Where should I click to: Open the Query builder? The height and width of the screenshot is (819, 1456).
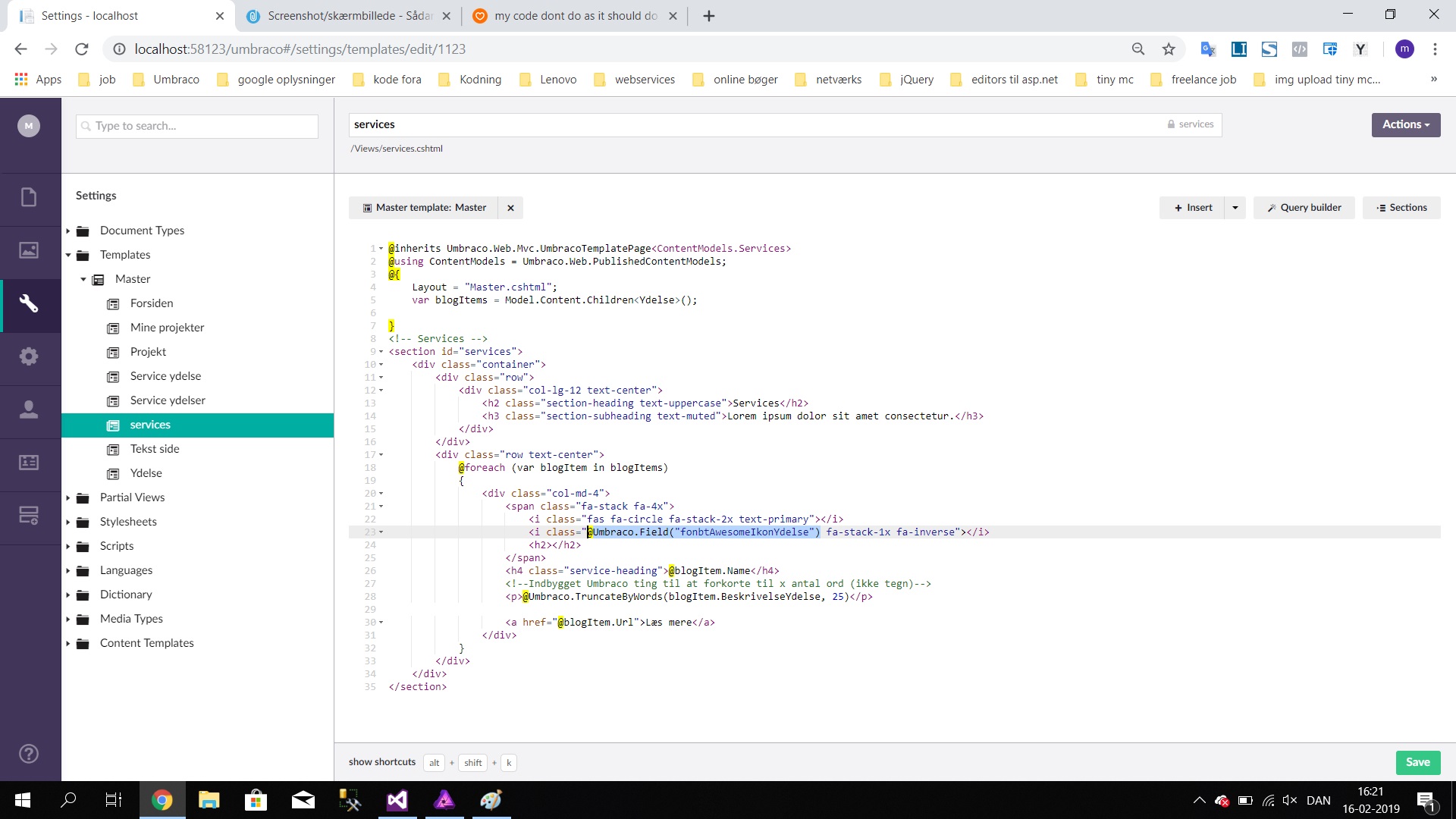pyautogui.click(x=1304, y=208)
